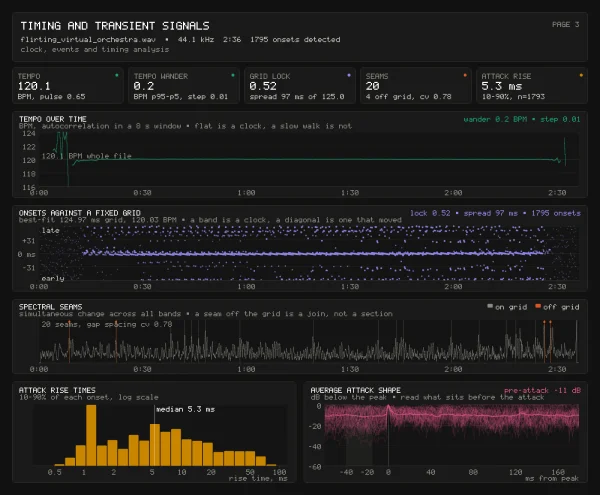Click the earliest orange off-grid seam marker

[69, 344]
